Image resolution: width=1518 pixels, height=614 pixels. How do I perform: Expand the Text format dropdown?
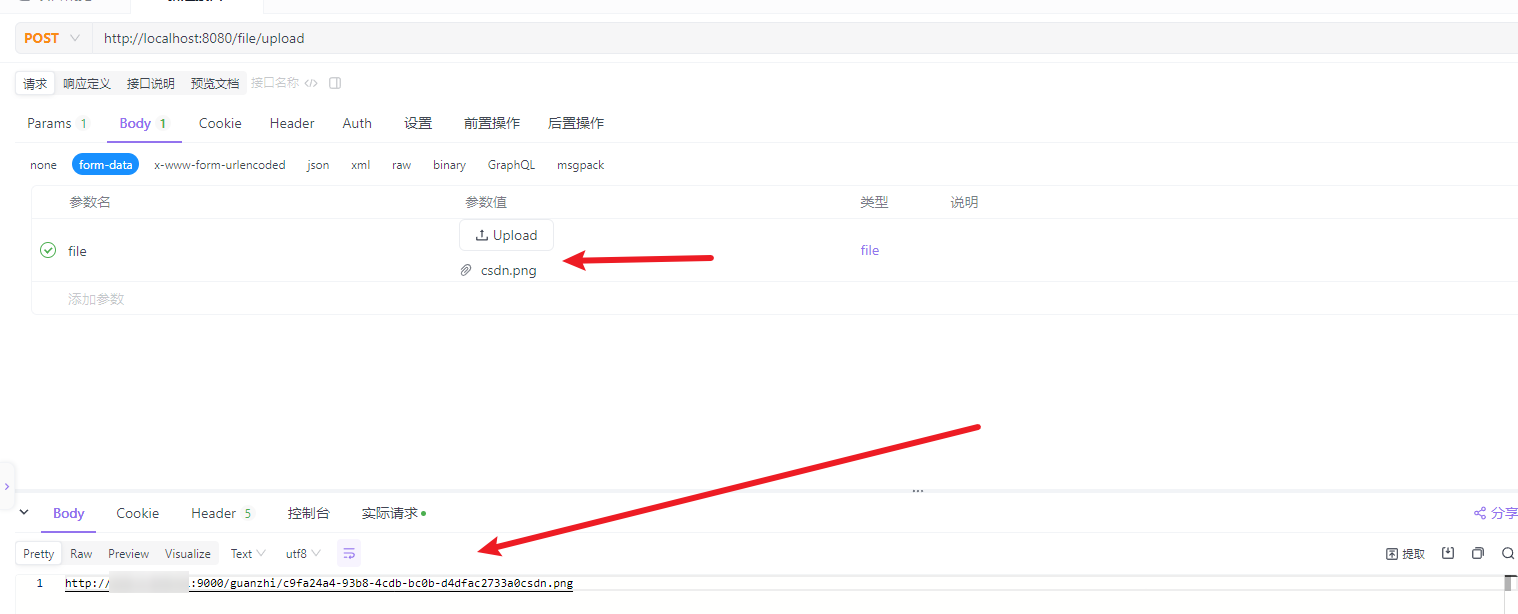click(x=247, y=553)
